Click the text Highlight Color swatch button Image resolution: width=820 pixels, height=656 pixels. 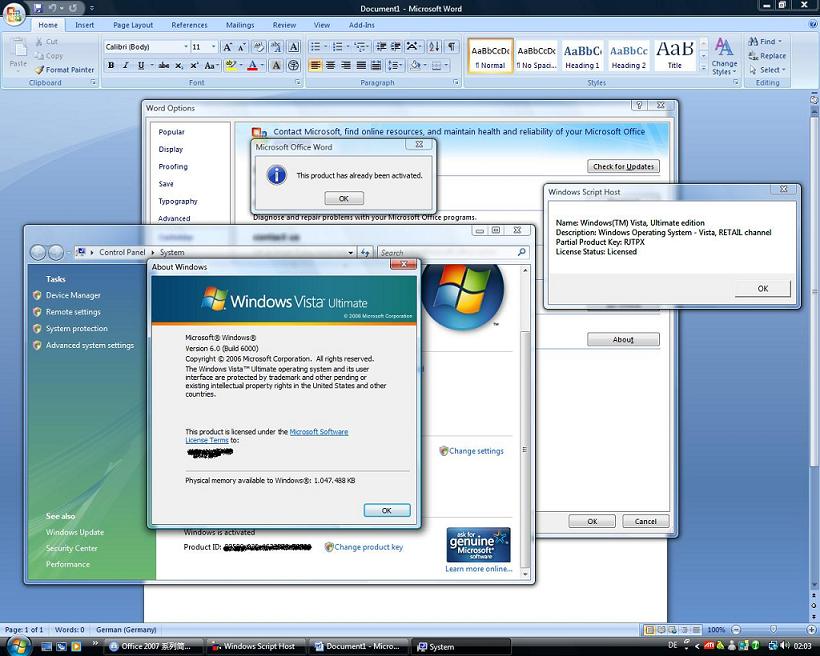(x=230, y=65)
